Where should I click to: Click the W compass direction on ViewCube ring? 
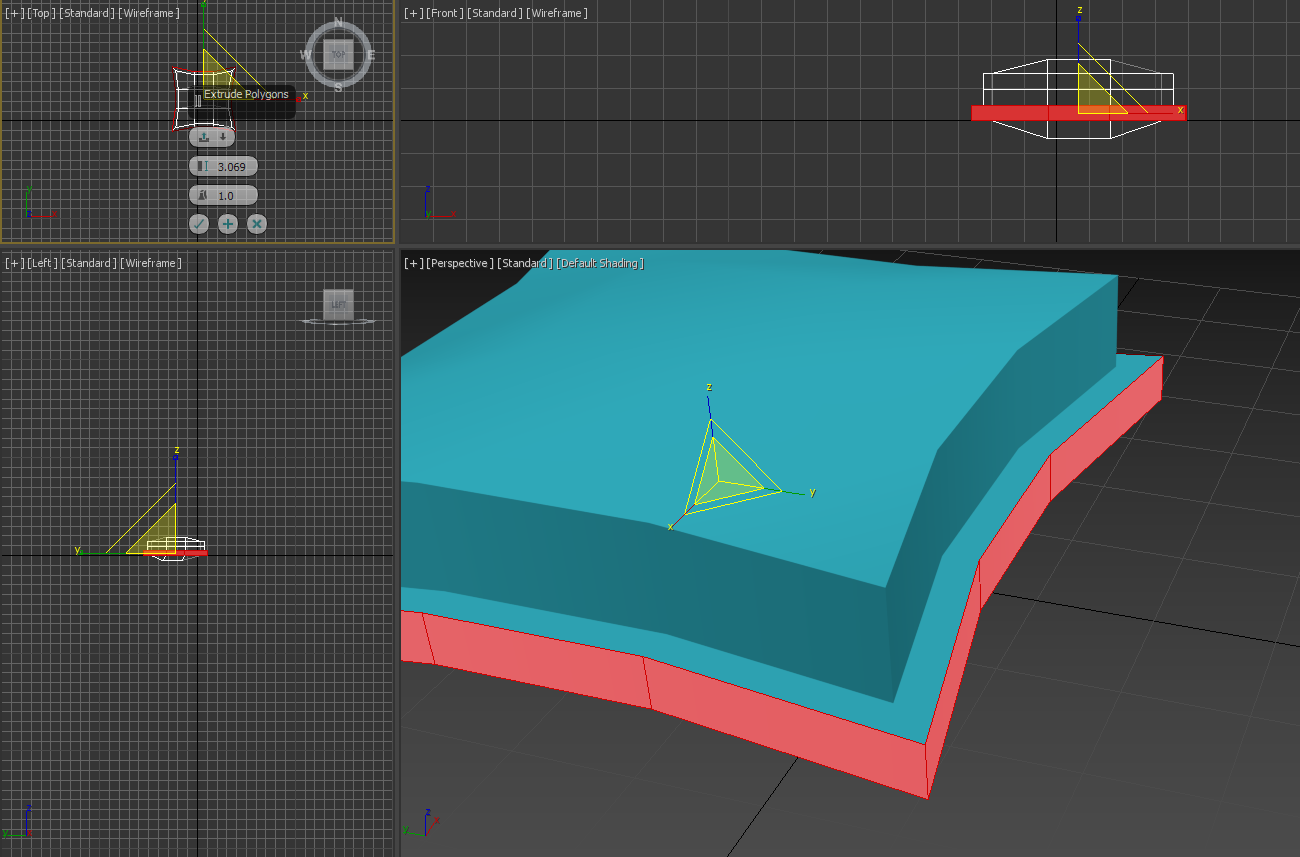click(306, 55)
